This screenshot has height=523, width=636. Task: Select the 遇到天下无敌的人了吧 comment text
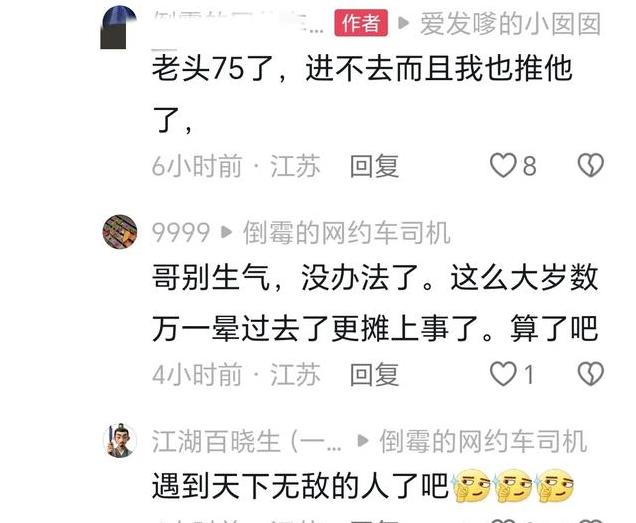pos(301,486)
